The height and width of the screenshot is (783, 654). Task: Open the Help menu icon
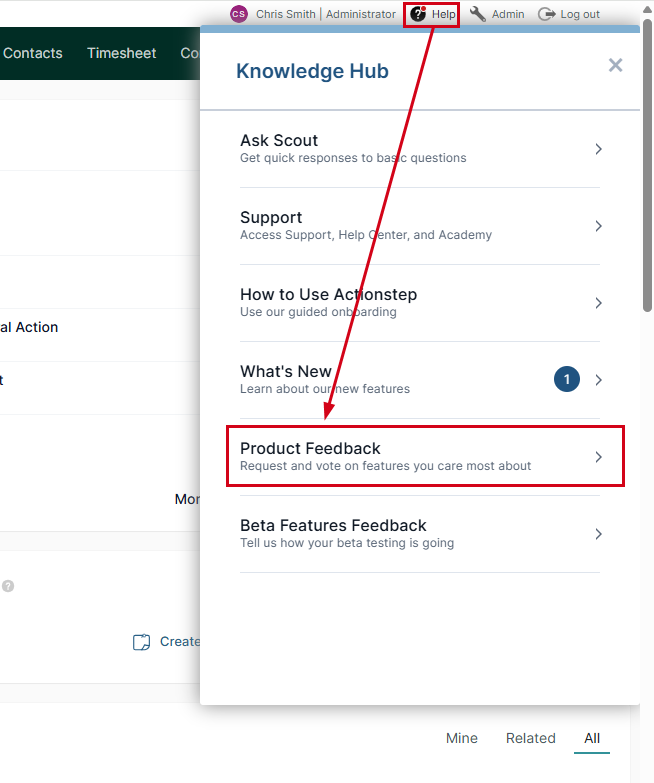tap(418, 14)
